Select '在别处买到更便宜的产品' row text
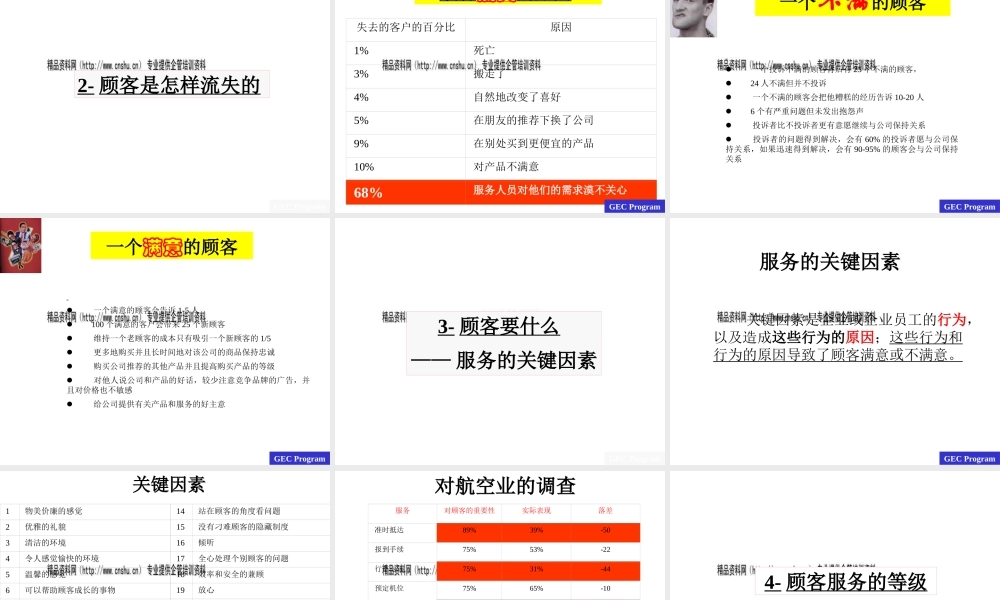Viewport: 1000px width, 600px height. coord(533,143)
